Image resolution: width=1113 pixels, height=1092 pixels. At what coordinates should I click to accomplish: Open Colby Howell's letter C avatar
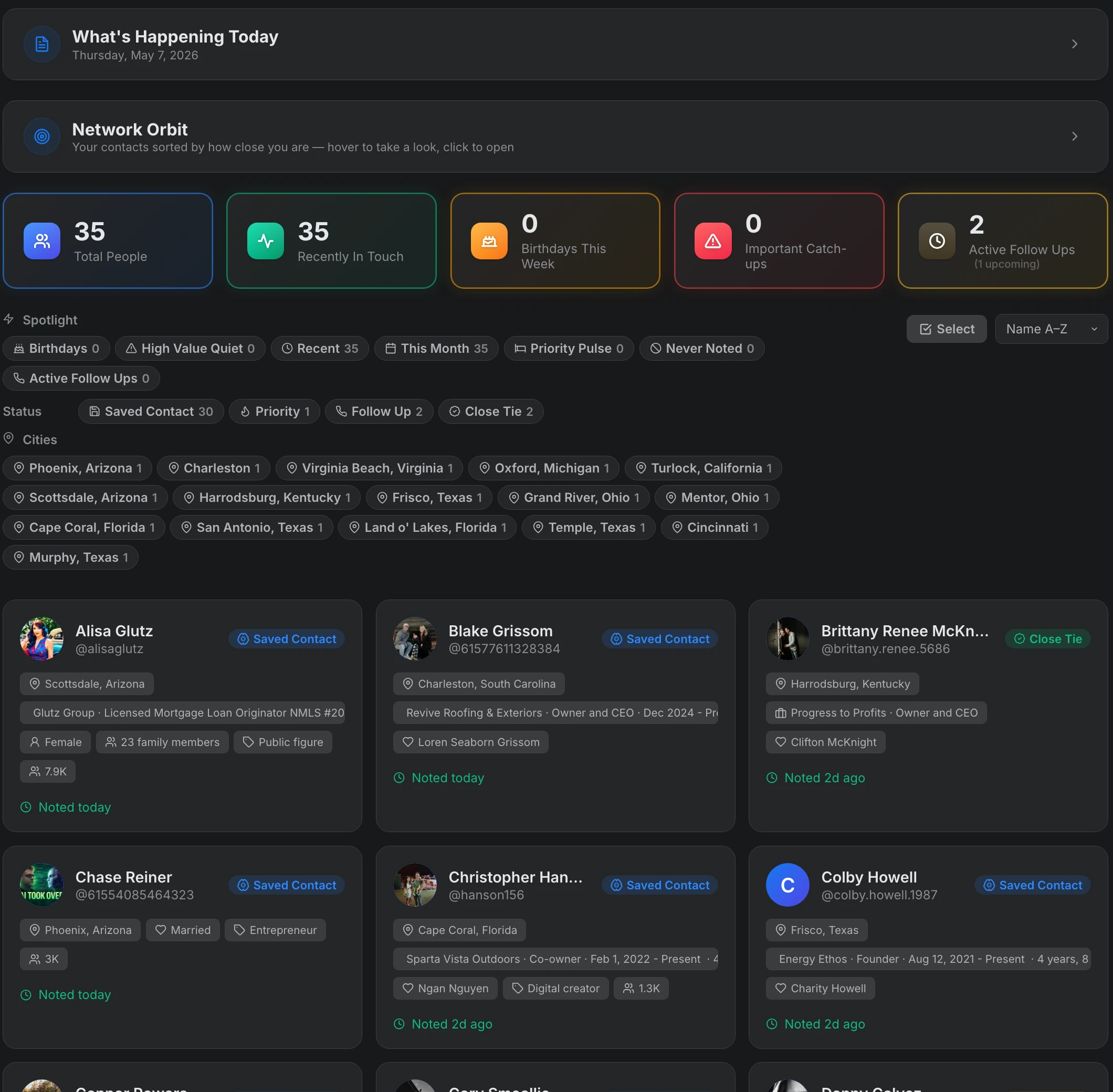point(787,885)
